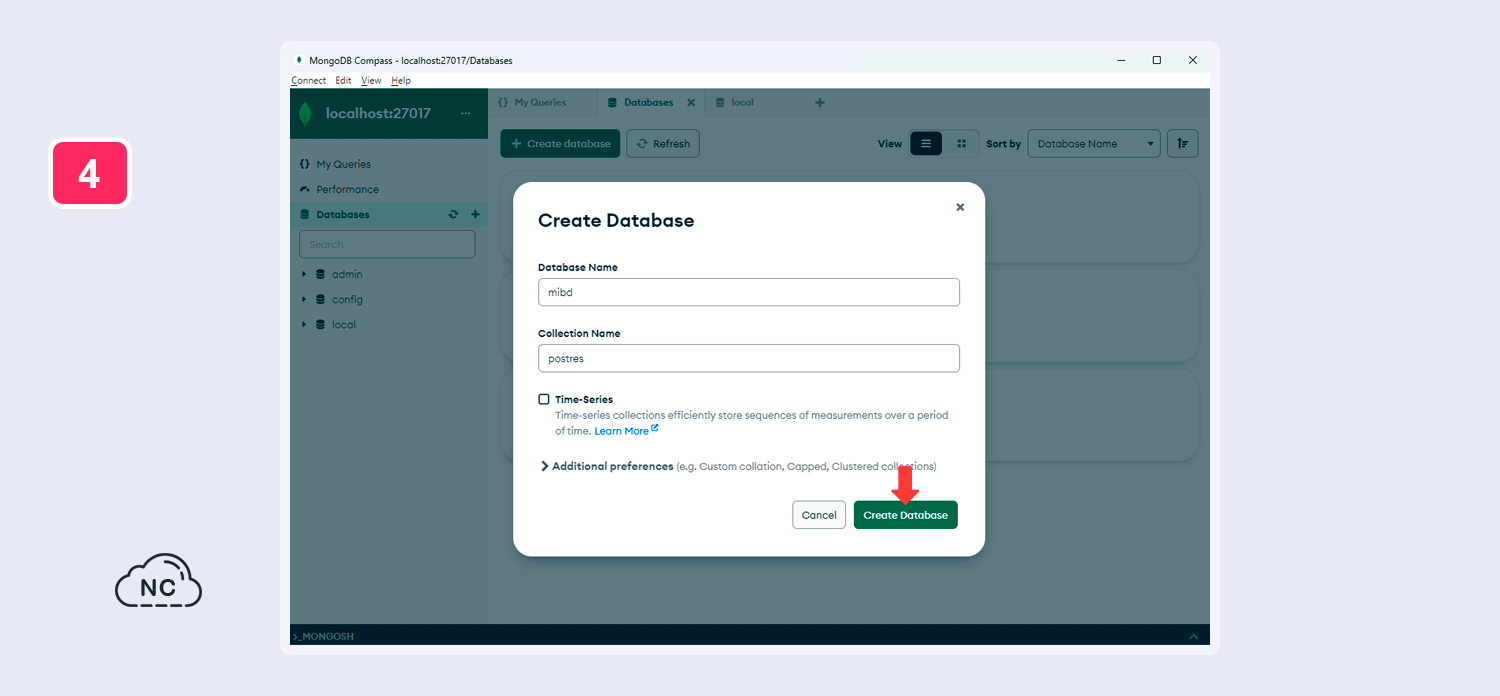Viewport: 1500px width, 696px height.
Task: Click the Database Name input field
Action: pyautogui.click(x=748, y=292)
